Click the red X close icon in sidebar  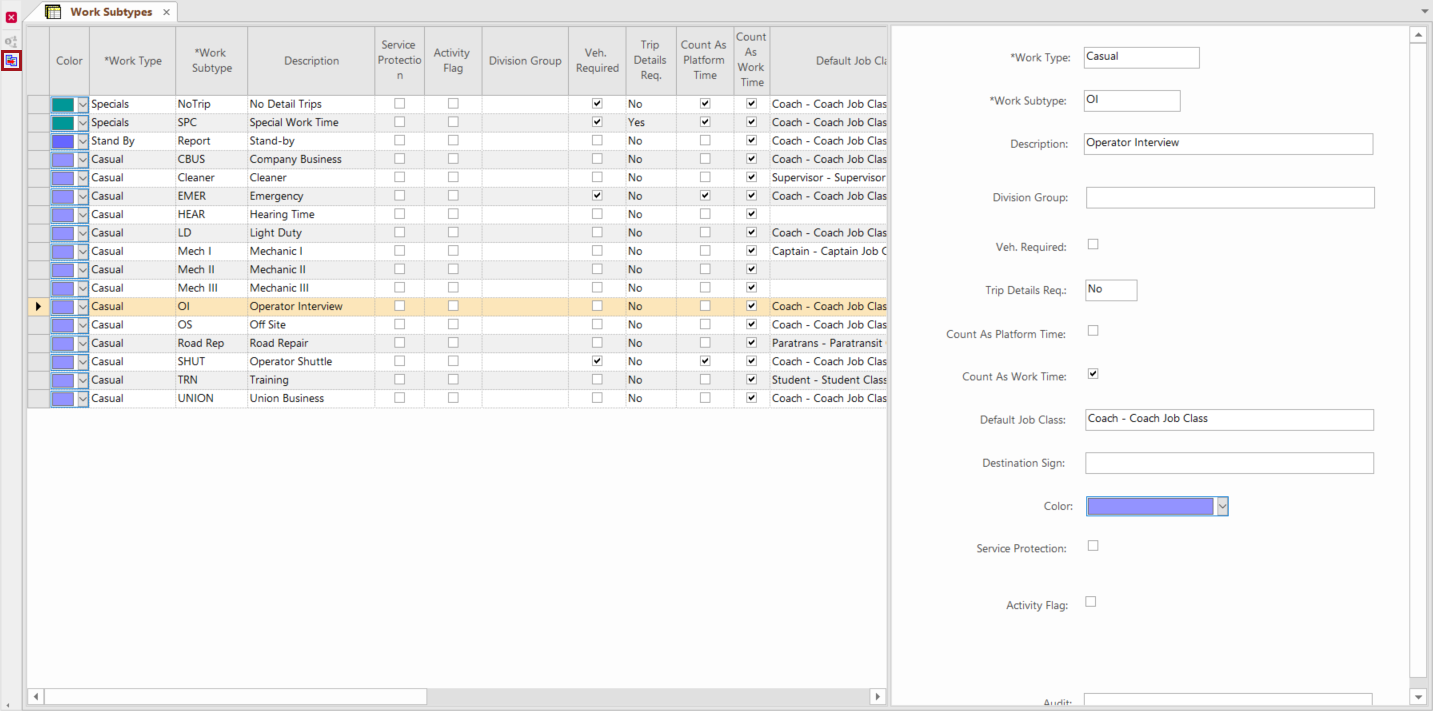coord(11,18)
